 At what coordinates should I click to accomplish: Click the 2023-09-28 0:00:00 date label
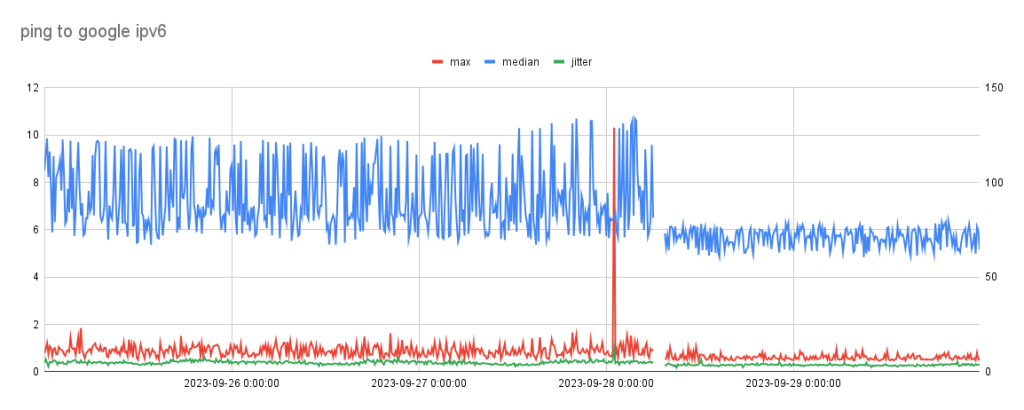[605, 383]
